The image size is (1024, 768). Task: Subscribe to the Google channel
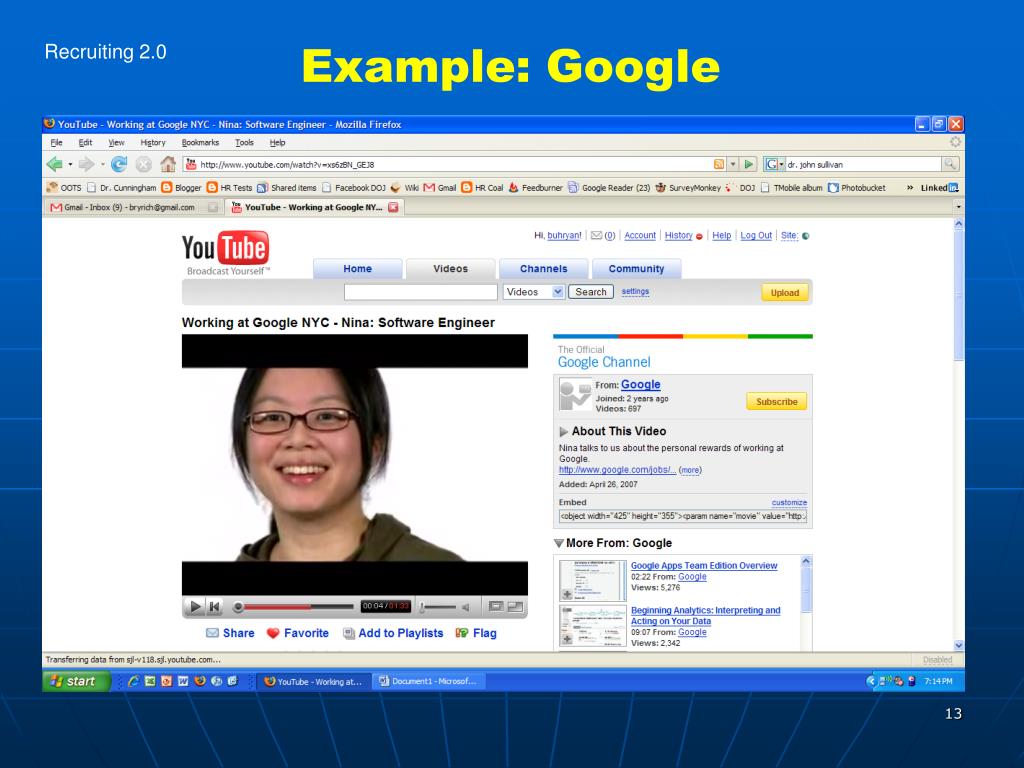(x=776, y=402)
